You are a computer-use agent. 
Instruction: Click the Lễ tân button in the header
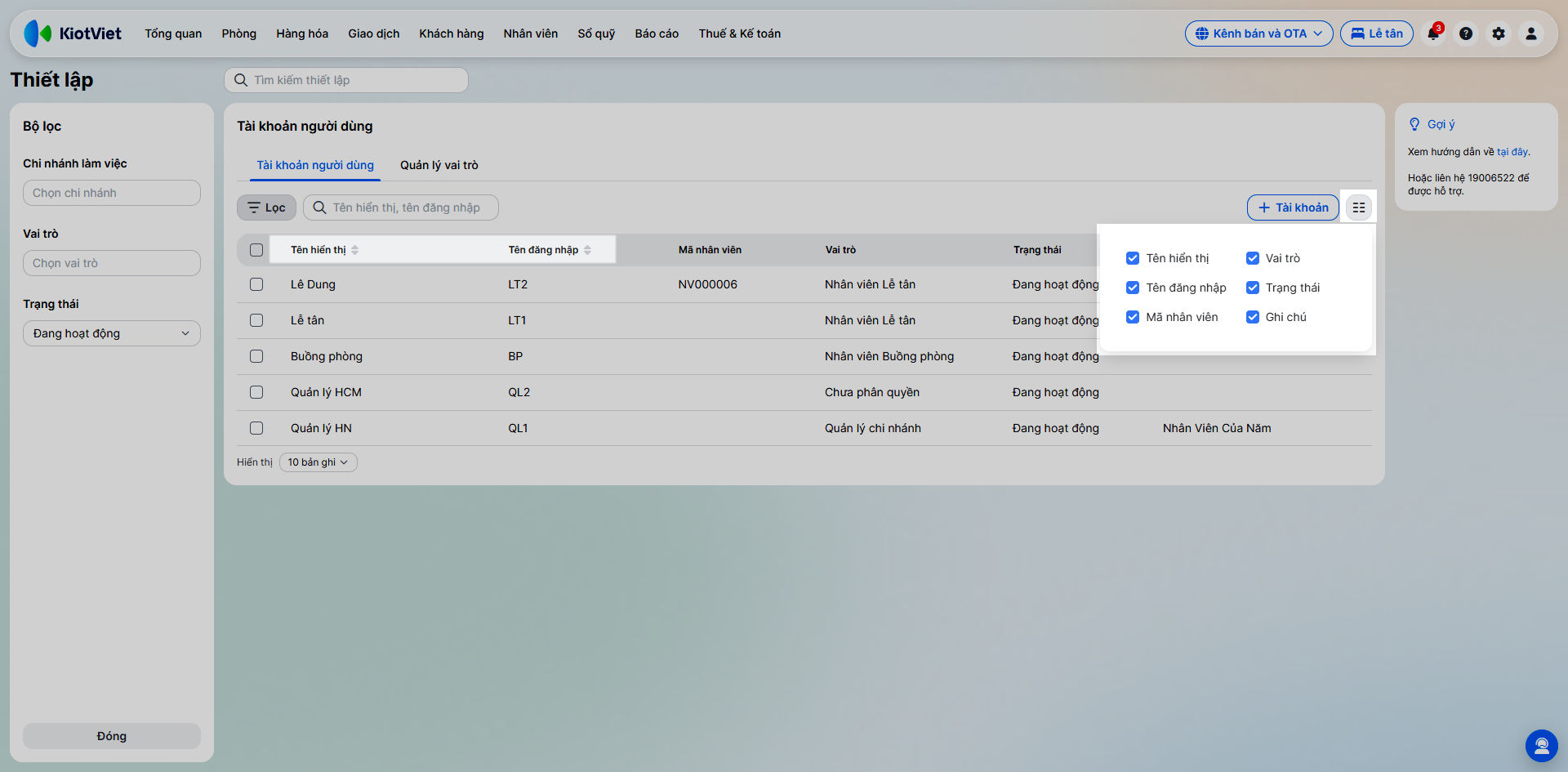coord(1377,33)
